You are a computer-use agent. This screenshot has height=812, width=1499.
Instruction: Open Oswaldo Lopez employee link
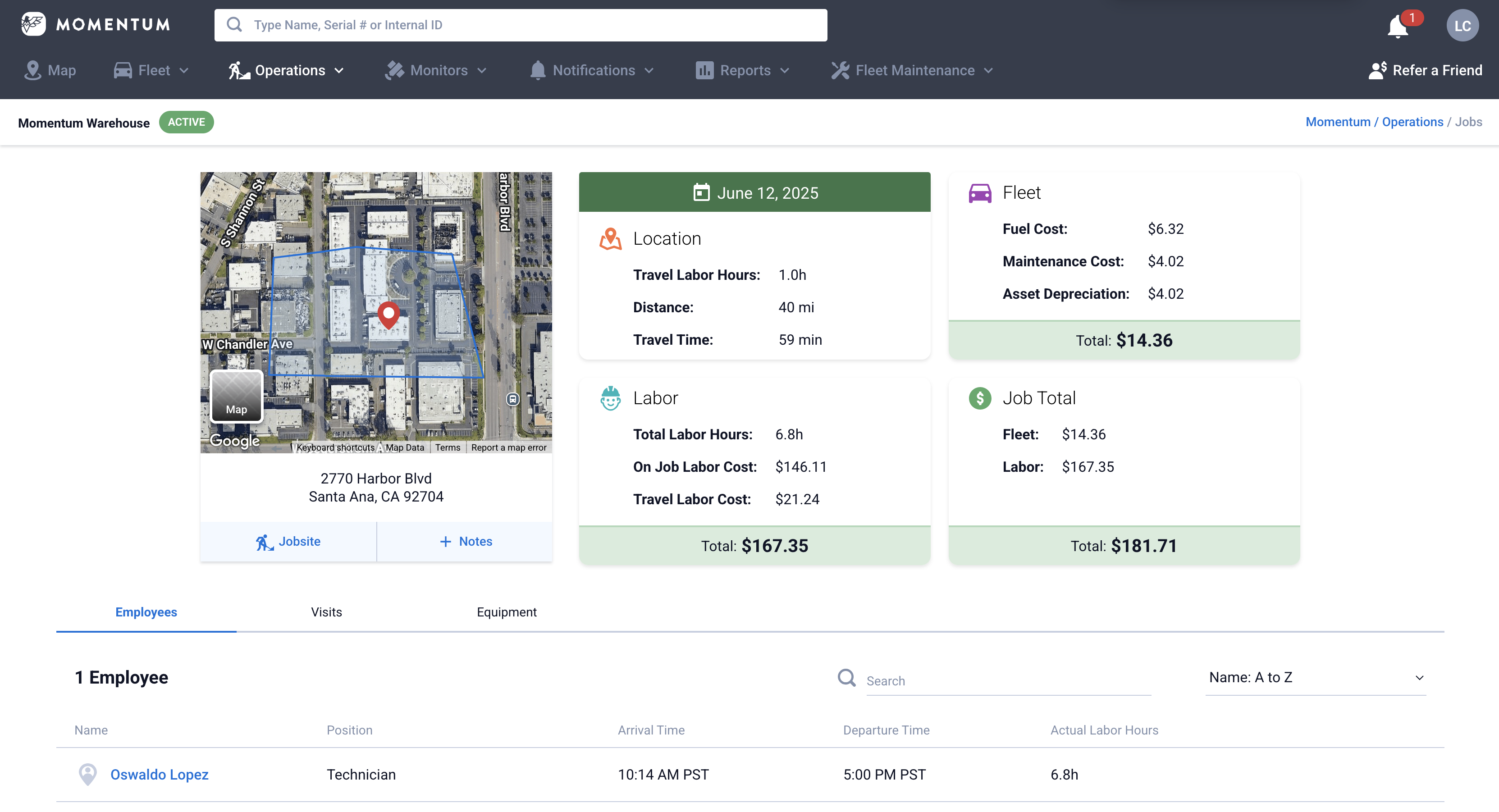159,774
